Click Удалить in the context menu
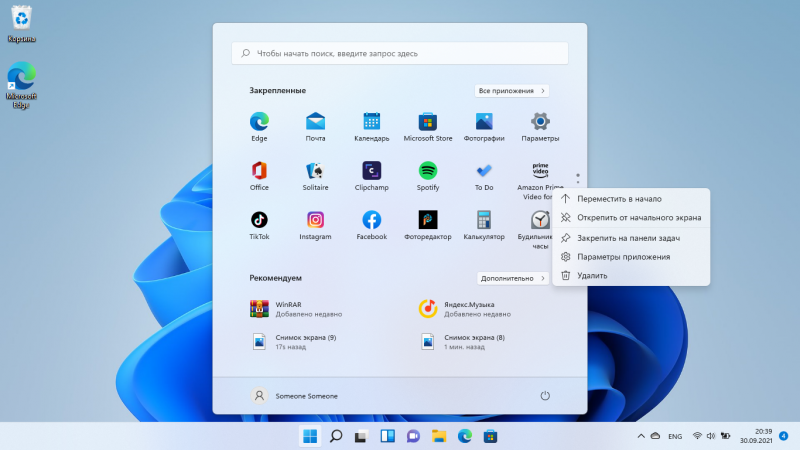 [592, 275]
